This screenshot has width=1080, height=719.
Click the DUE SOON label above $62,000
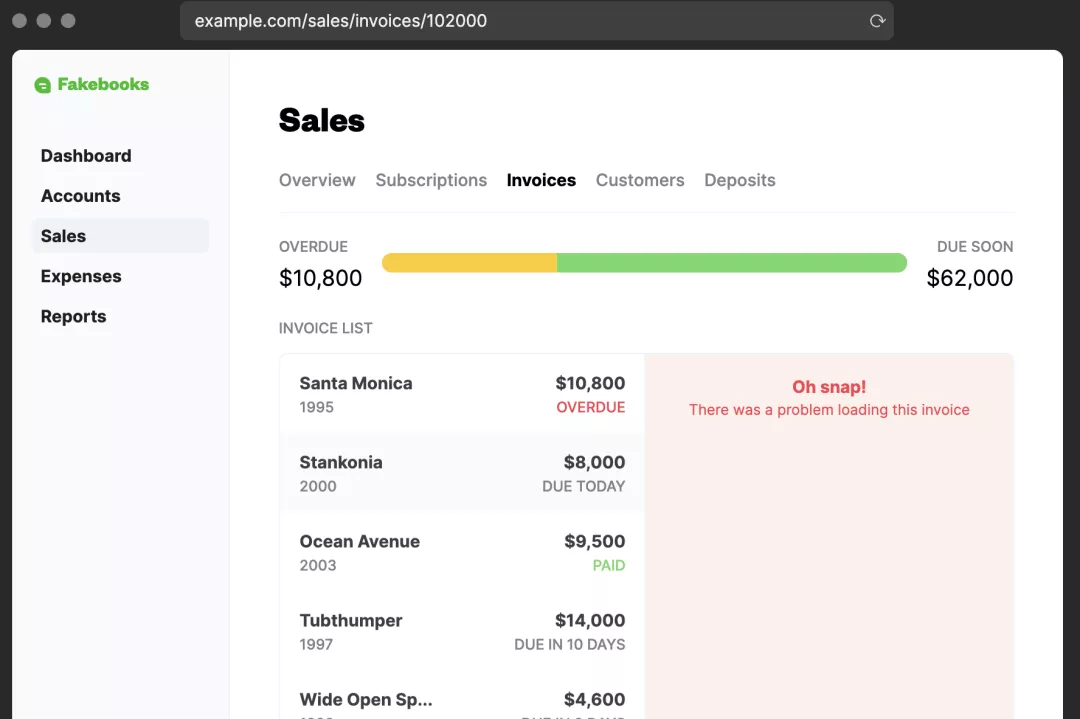pos(975,247)
